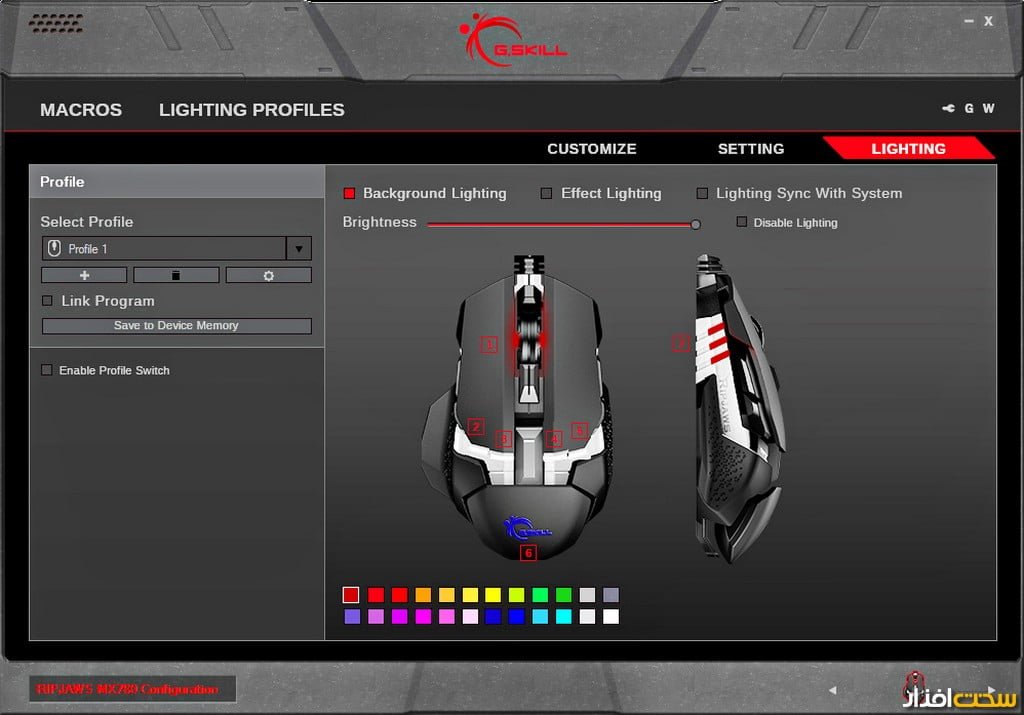Image resolution: width=1024 pixels, height=715 pixels.
Task: Click the lighting zone 2 marker
Action: (476, 427)
